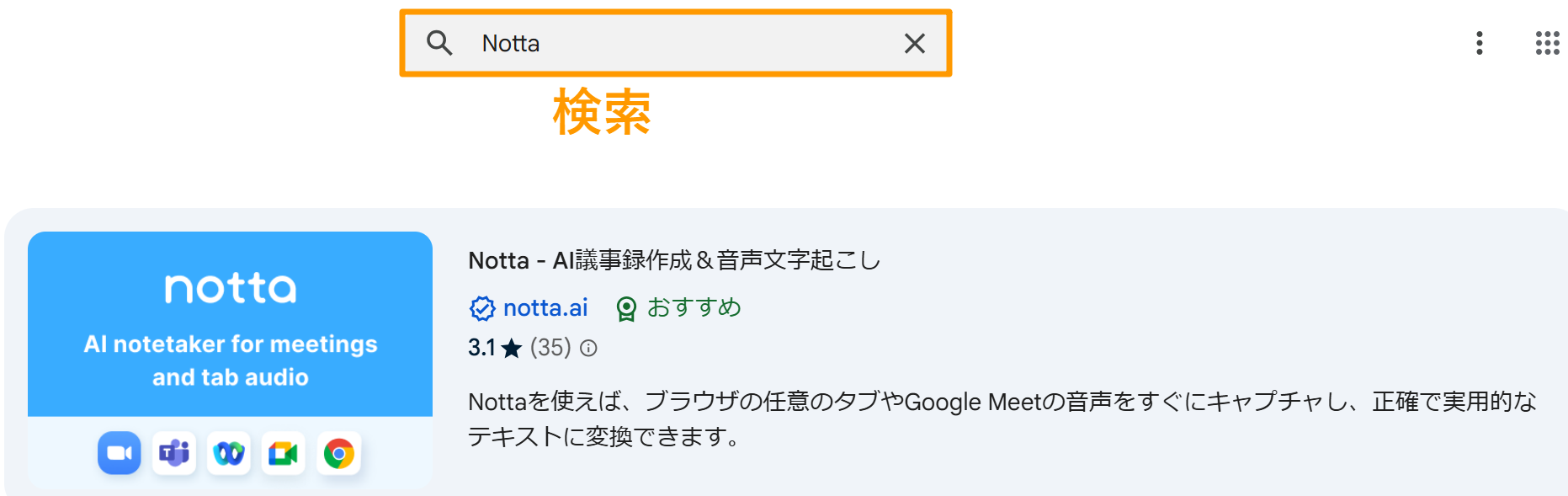The image size is (1568, 496).
Task: Open the notta.ai publisher link
Action: coord(545,308)
